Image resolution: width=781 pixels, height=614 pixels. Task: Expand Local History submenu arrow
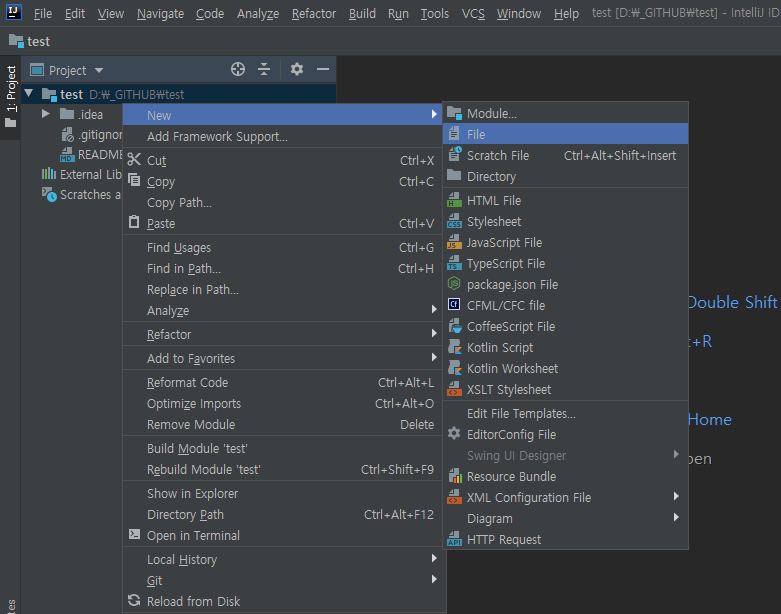point(434,559)
